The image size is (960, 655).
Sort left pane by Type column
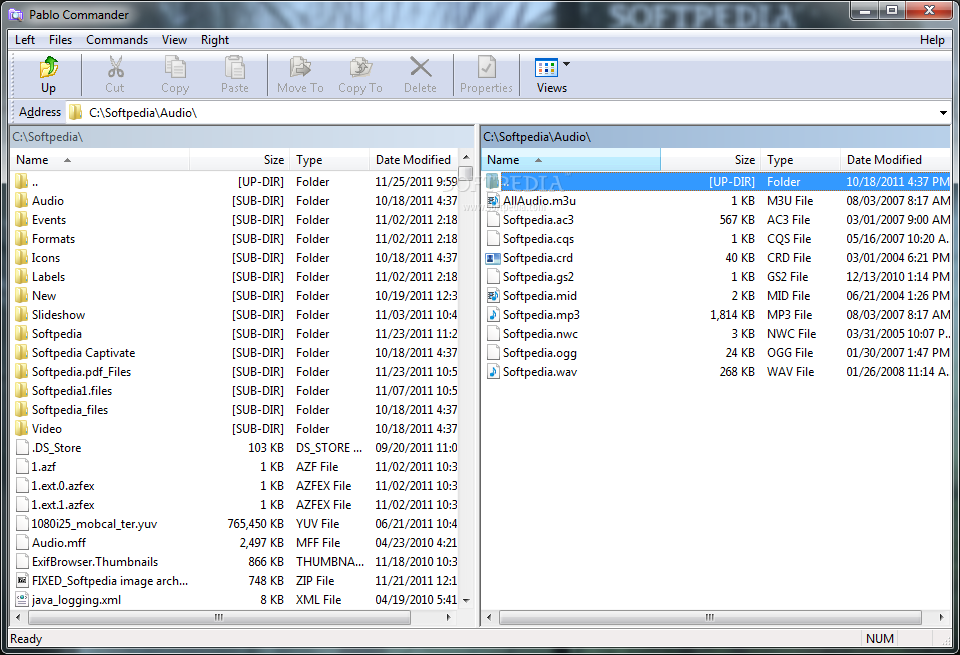click(x=329, y=160)
